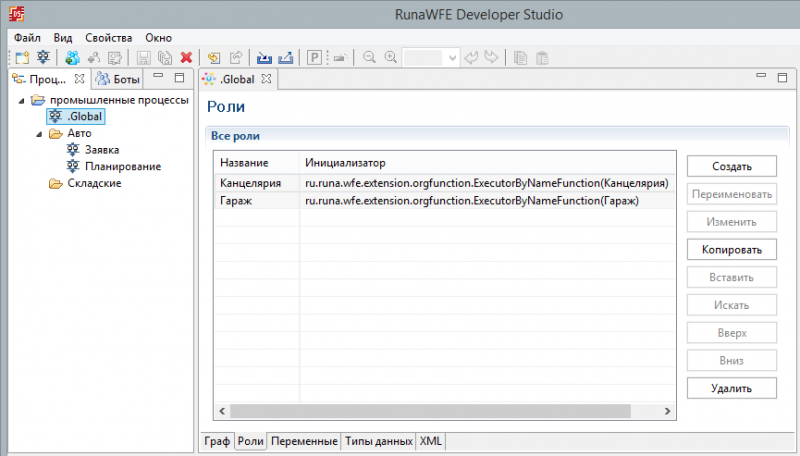Click the Название column header
The image size is (800, 456).
[257, 163]
